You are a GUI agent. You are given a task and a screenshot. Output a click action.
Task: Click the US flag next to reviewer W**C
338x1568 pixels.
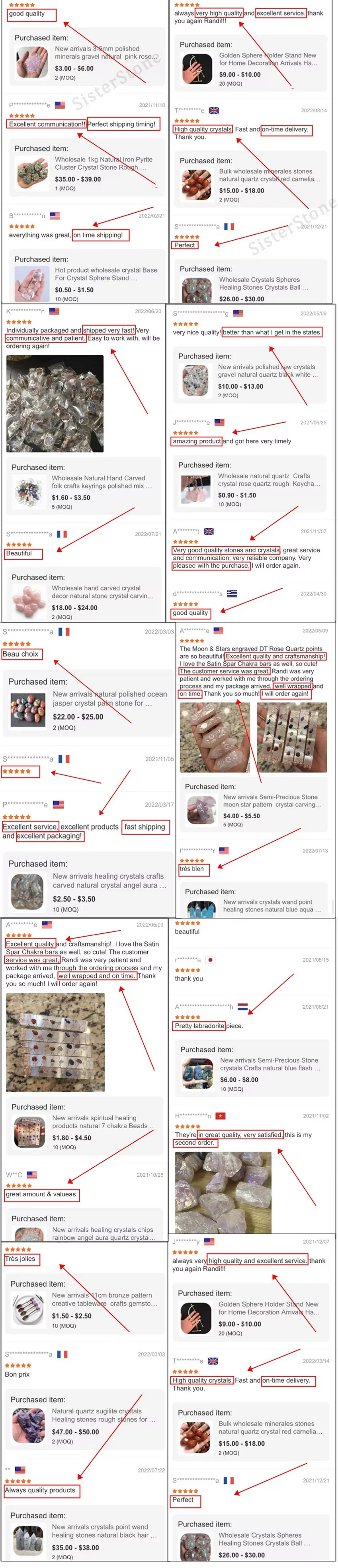(31, 1174)
